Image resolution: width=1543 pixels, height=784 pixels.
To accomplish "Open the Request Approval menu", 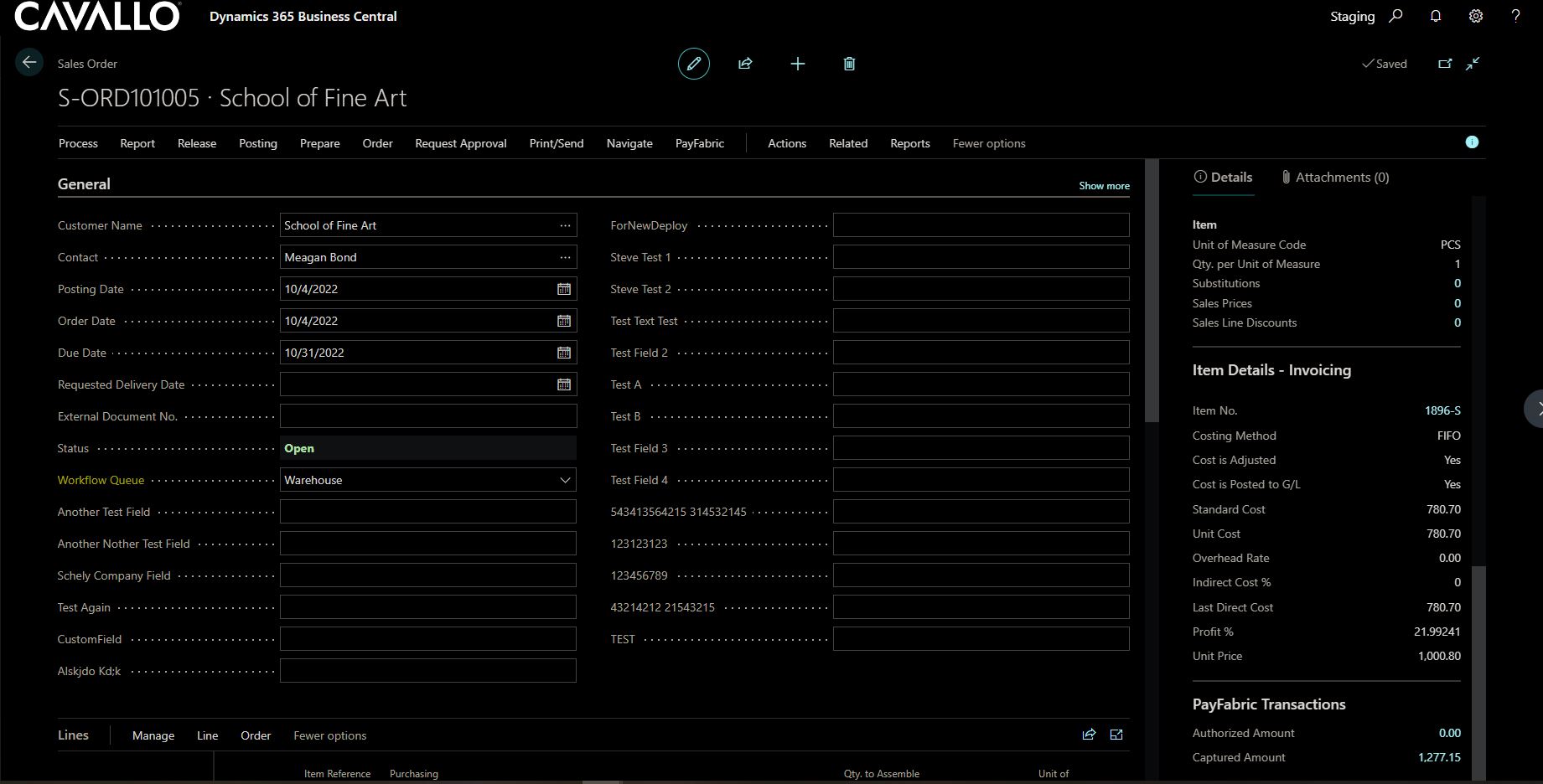I will click(x=460, y=143).
